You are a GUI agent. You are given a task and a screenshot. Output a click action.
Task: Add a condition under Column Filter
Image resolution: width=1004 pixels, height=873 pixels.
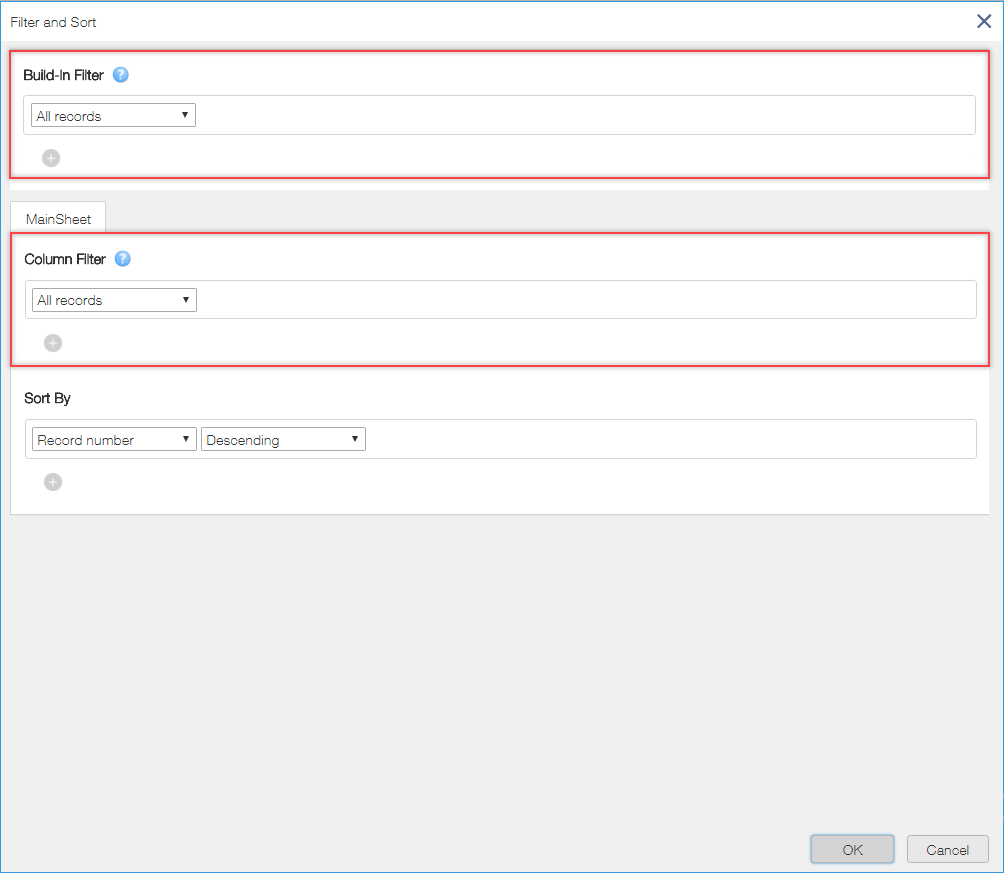(53, 343)
